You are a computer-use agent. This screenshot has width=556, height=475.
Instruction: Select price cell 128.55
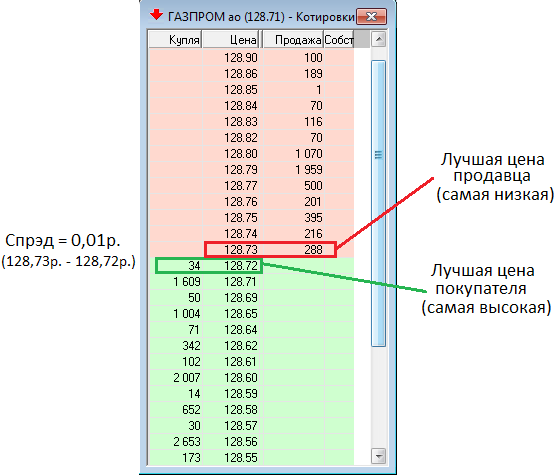click(232, 458)
